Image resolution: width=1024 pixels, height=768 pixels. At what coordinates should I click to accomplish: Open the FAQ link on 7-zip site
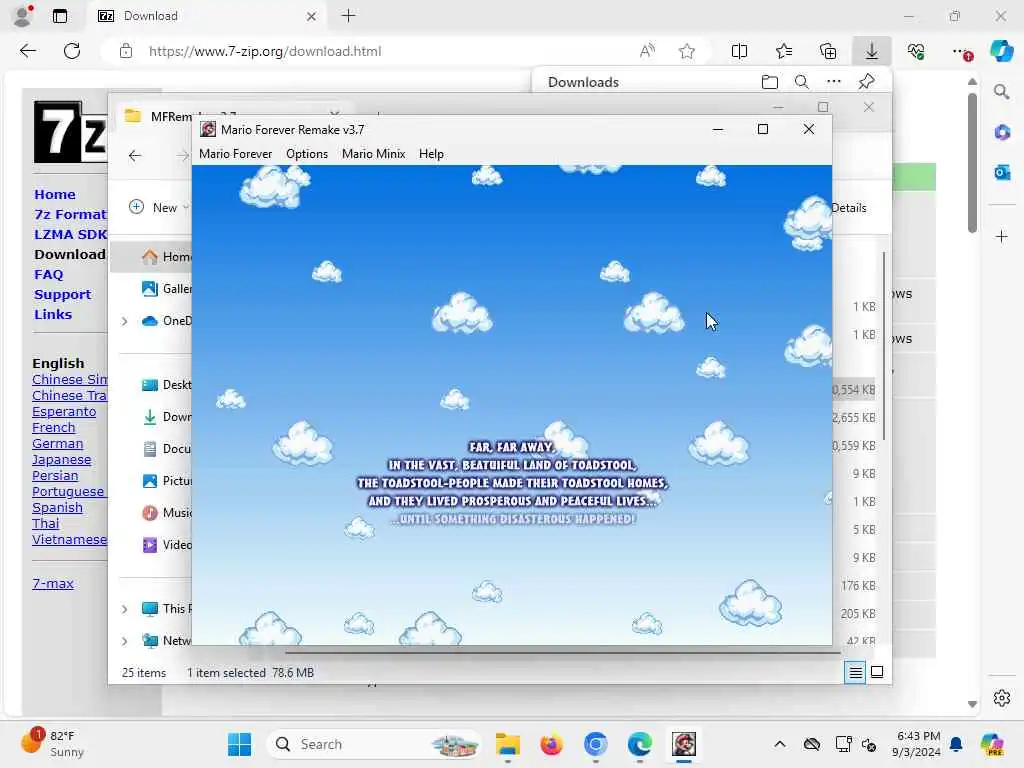click(49, 274)
